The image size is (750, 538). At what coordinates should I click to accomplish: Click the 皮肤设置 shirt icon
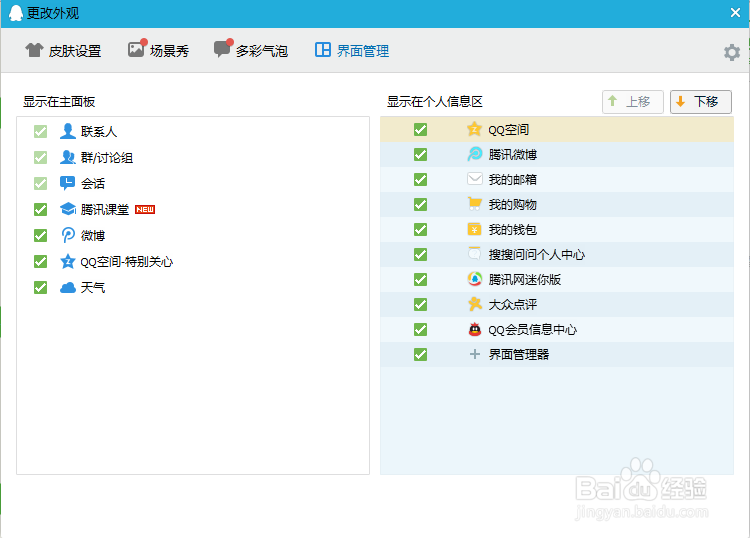tap(34, 50)
